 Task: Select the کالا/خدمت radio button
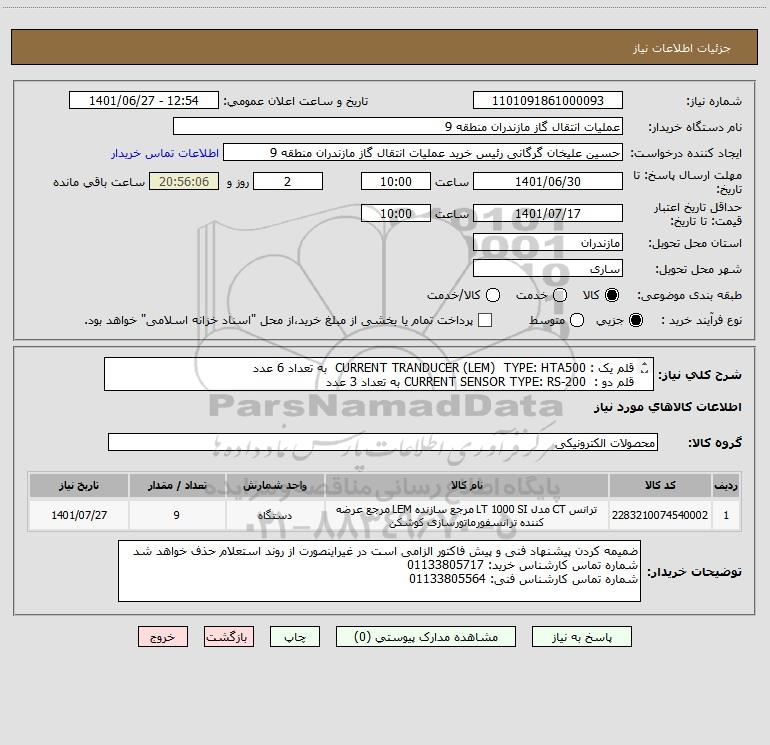tap(493, 295)
